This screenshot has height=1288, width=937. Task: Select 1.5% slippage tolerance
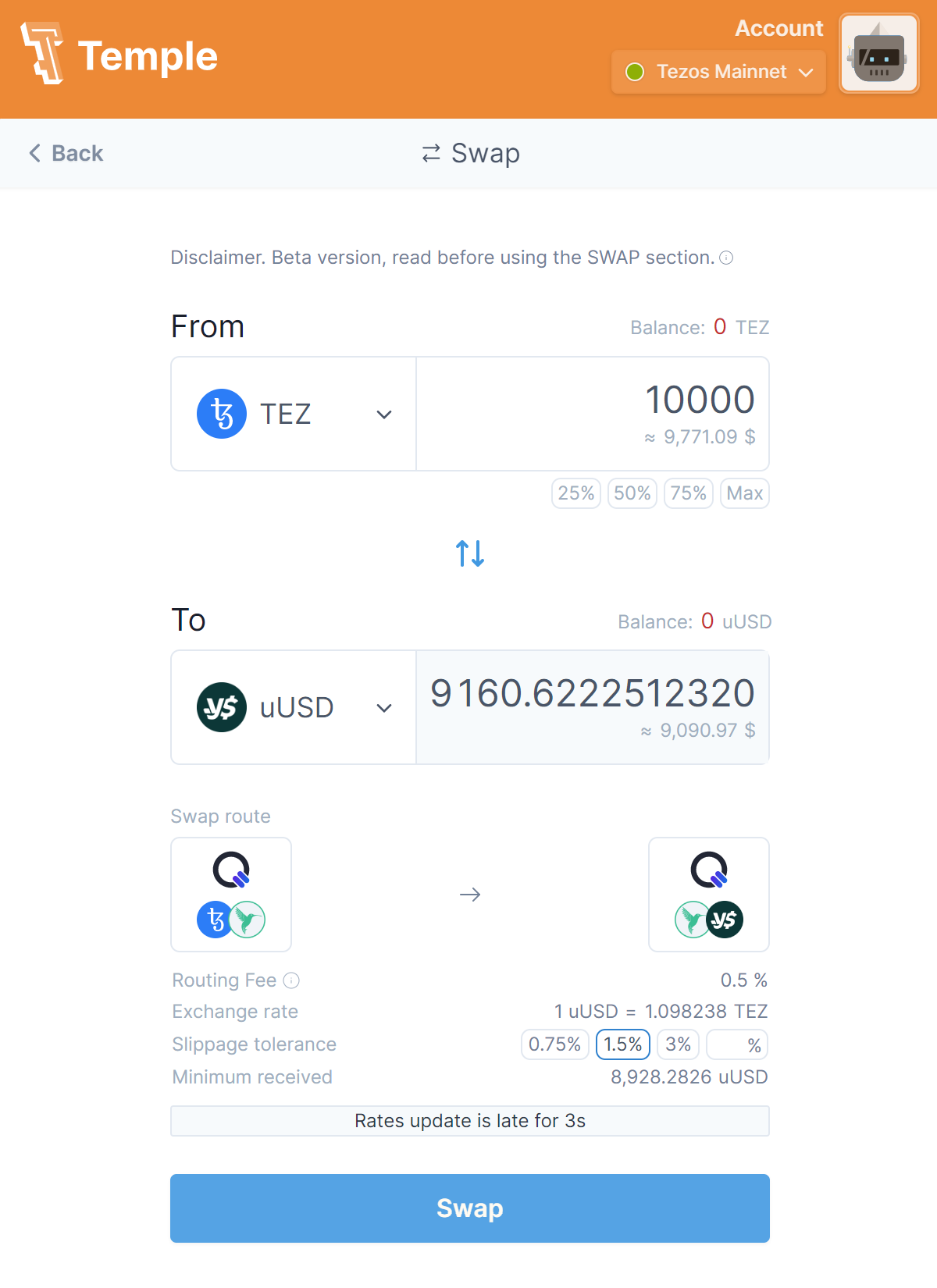tap(623, 1044)
